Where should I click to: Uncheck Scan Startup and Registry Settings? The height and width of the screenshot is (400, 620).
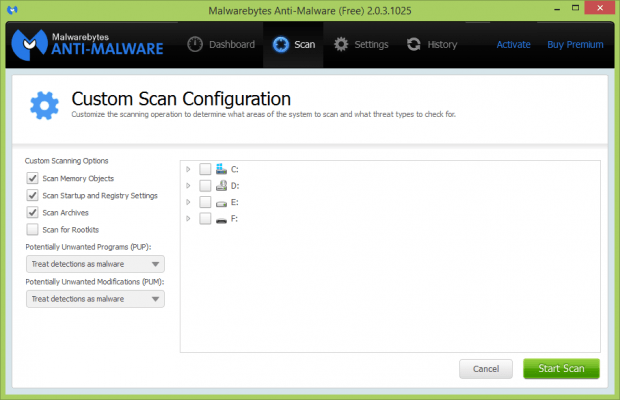(x=32, y=195)
